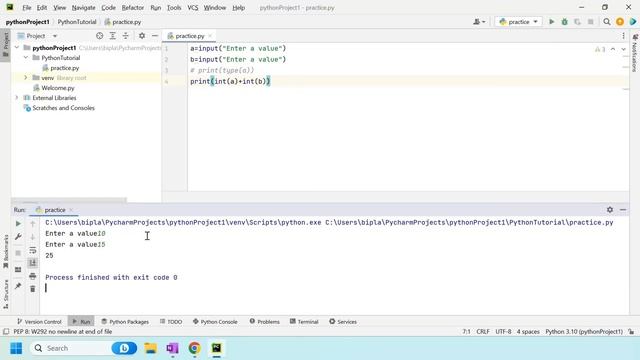Open Project panel settings gear
Screen dimensions: 640x360
(x=142, y=36)
